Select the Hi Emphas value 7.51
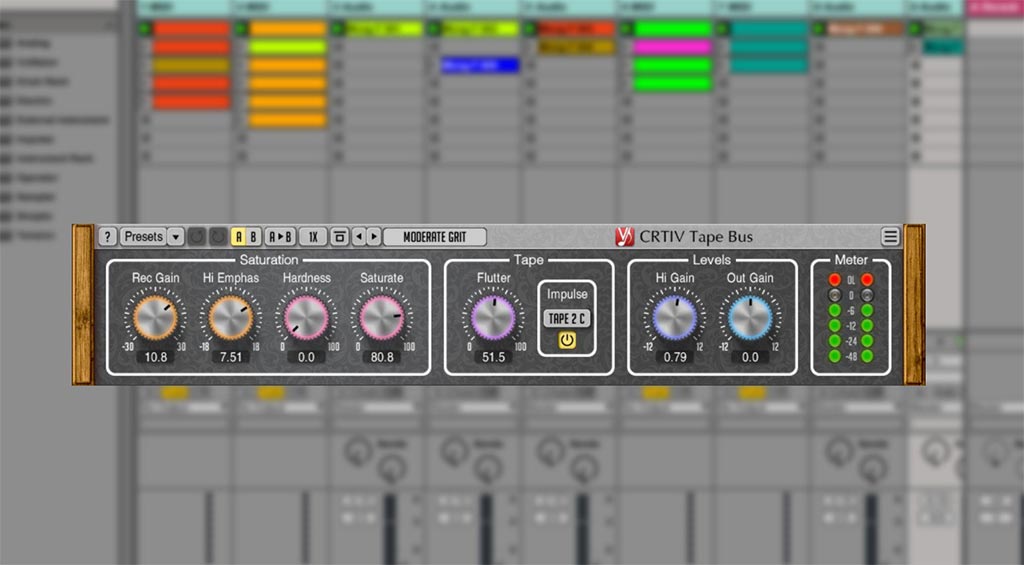Viewport: 1024px width, 565px height. (231, 357)
